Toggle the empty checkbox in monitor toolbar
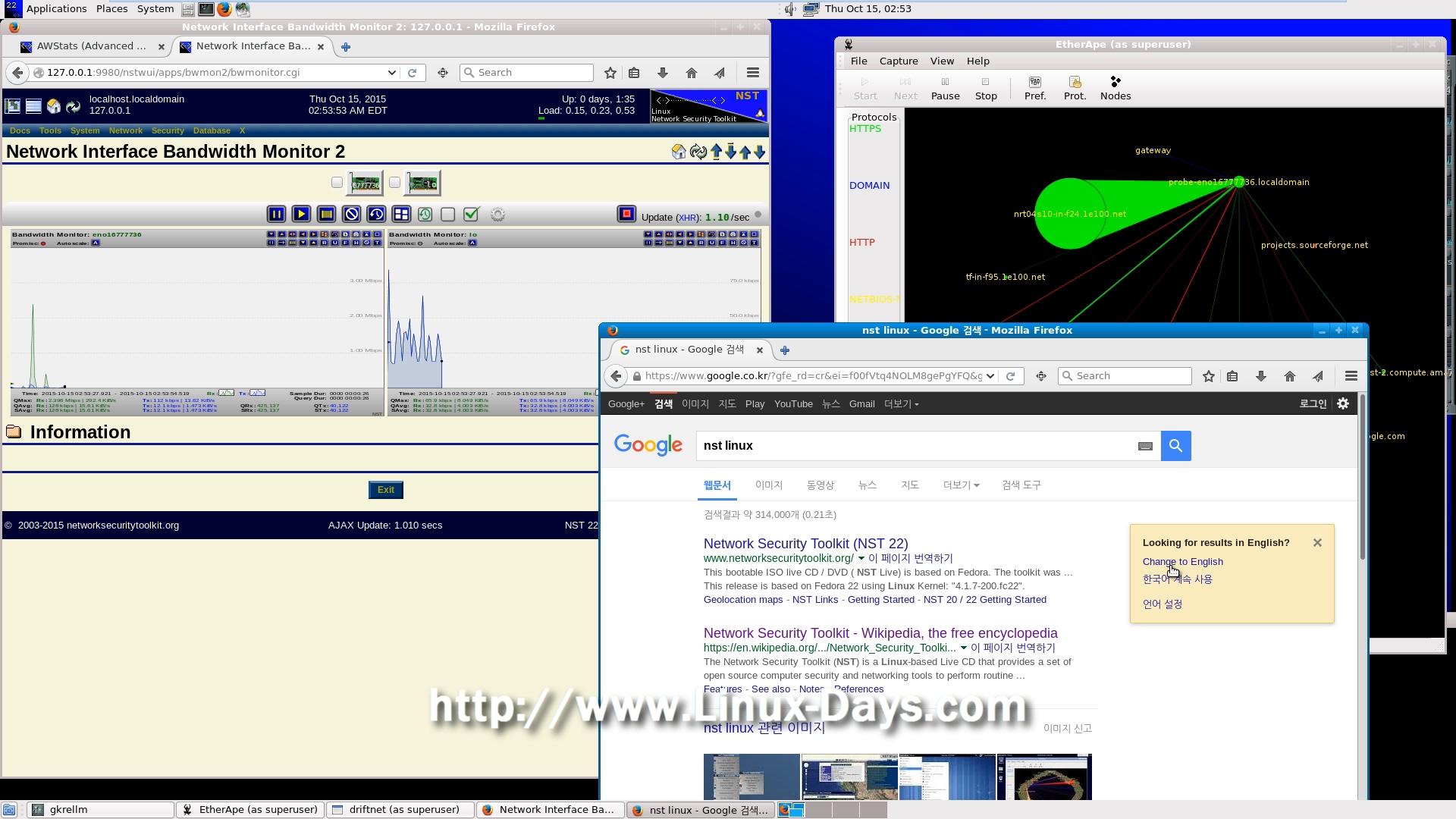This screenshot has width=1456, height=819. click(x=448, y=215)
